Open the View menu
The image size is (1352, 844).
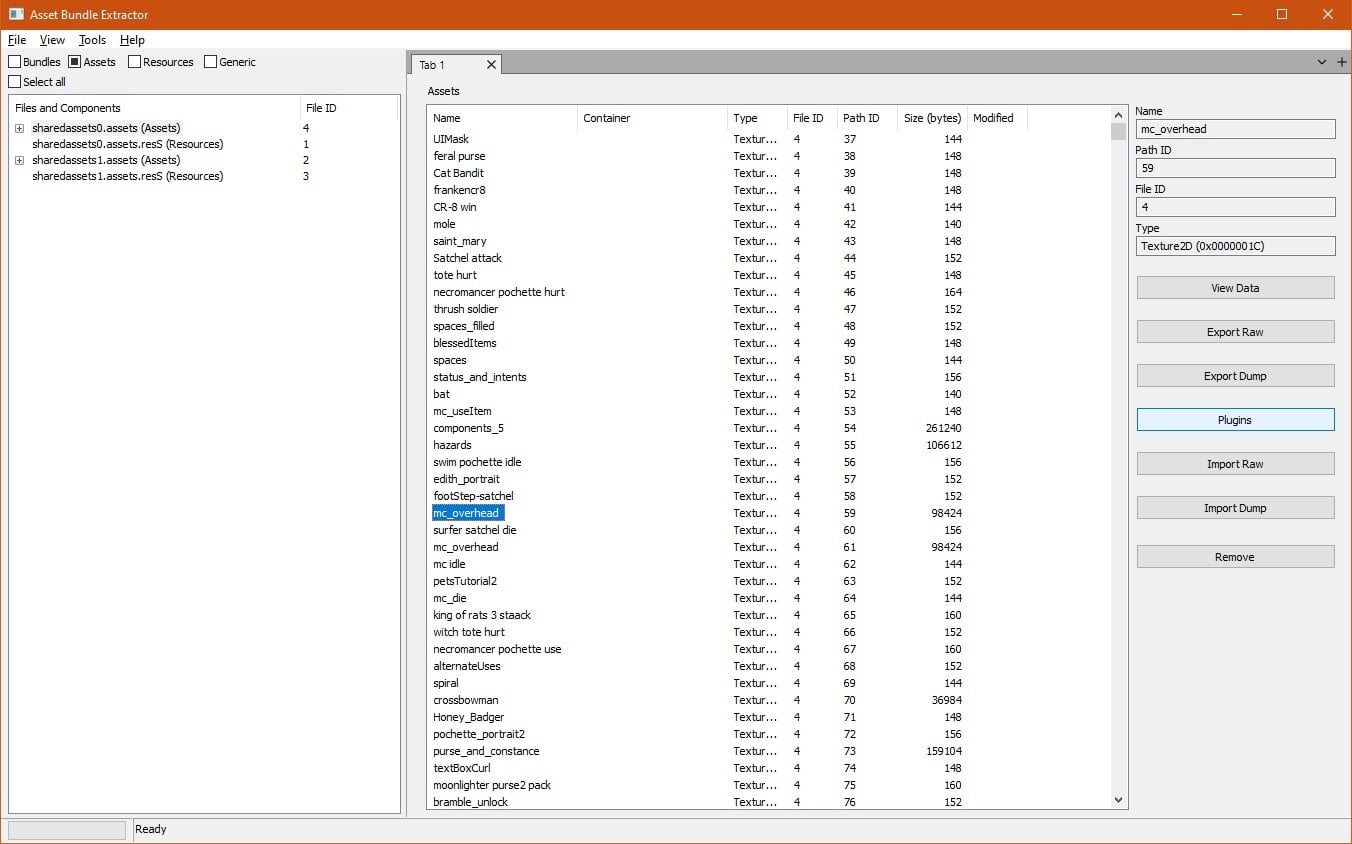coord(52,40)
